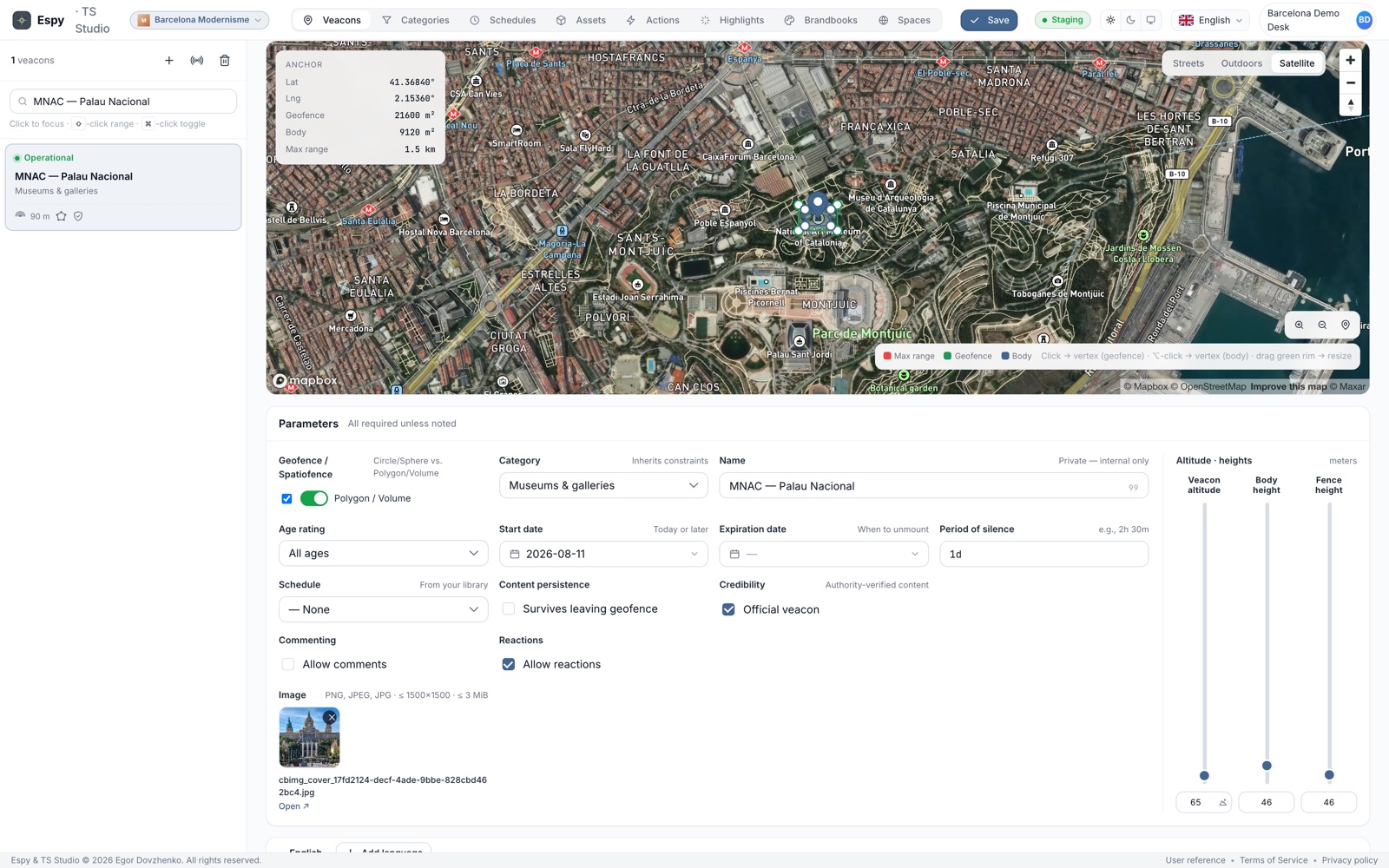This screenshot has width=1389, height=868.
Task: Enable Survives leaving geofence checkbox
Action: (x=509, y=609)
